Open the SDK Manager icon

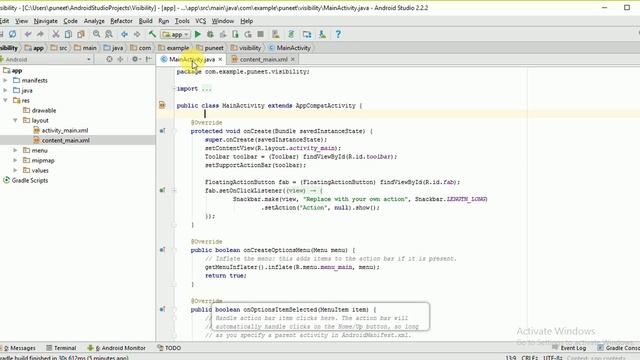[x=322, y=34]
